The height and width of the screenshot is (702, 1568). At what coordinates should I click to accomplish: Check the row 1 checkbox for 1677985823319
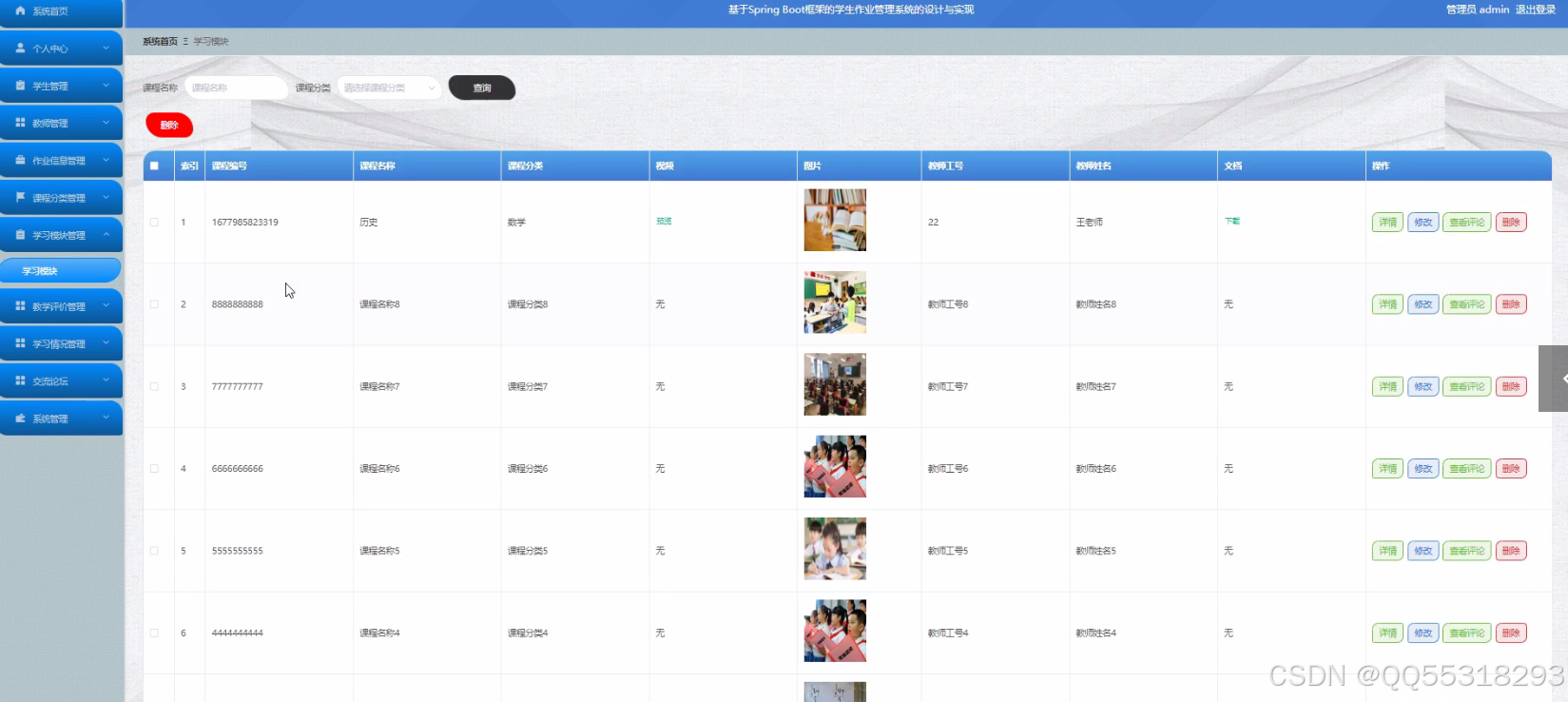coord(154,222)
